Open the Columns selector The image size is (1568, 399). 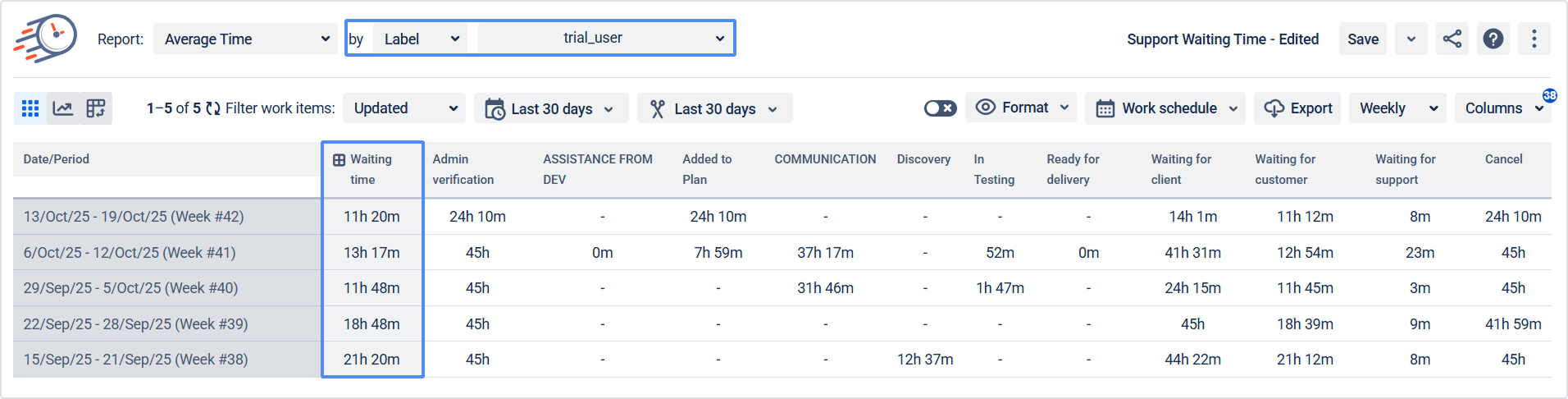pos(1503,108)
